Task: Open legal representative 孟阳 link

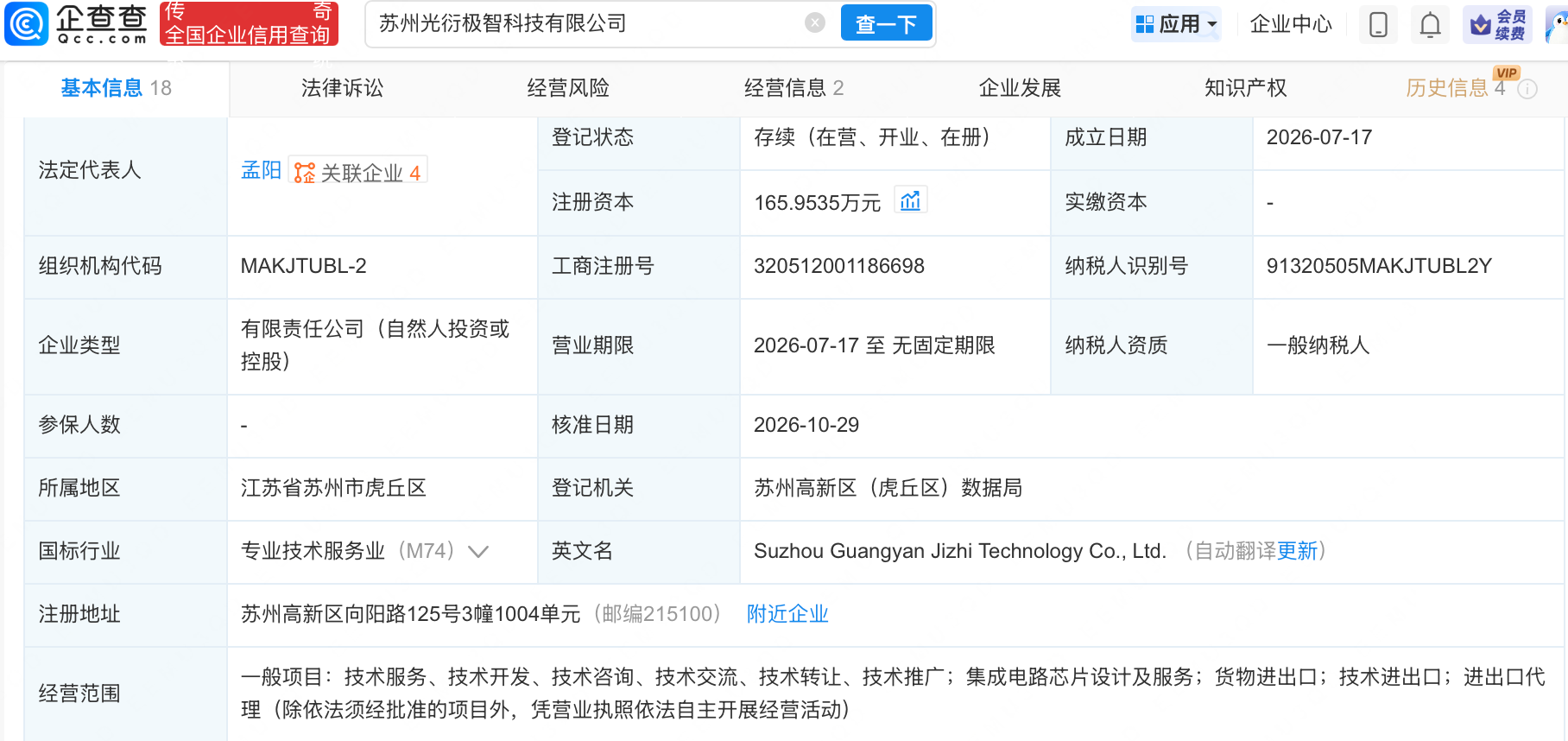Action: tap(261, 170)
